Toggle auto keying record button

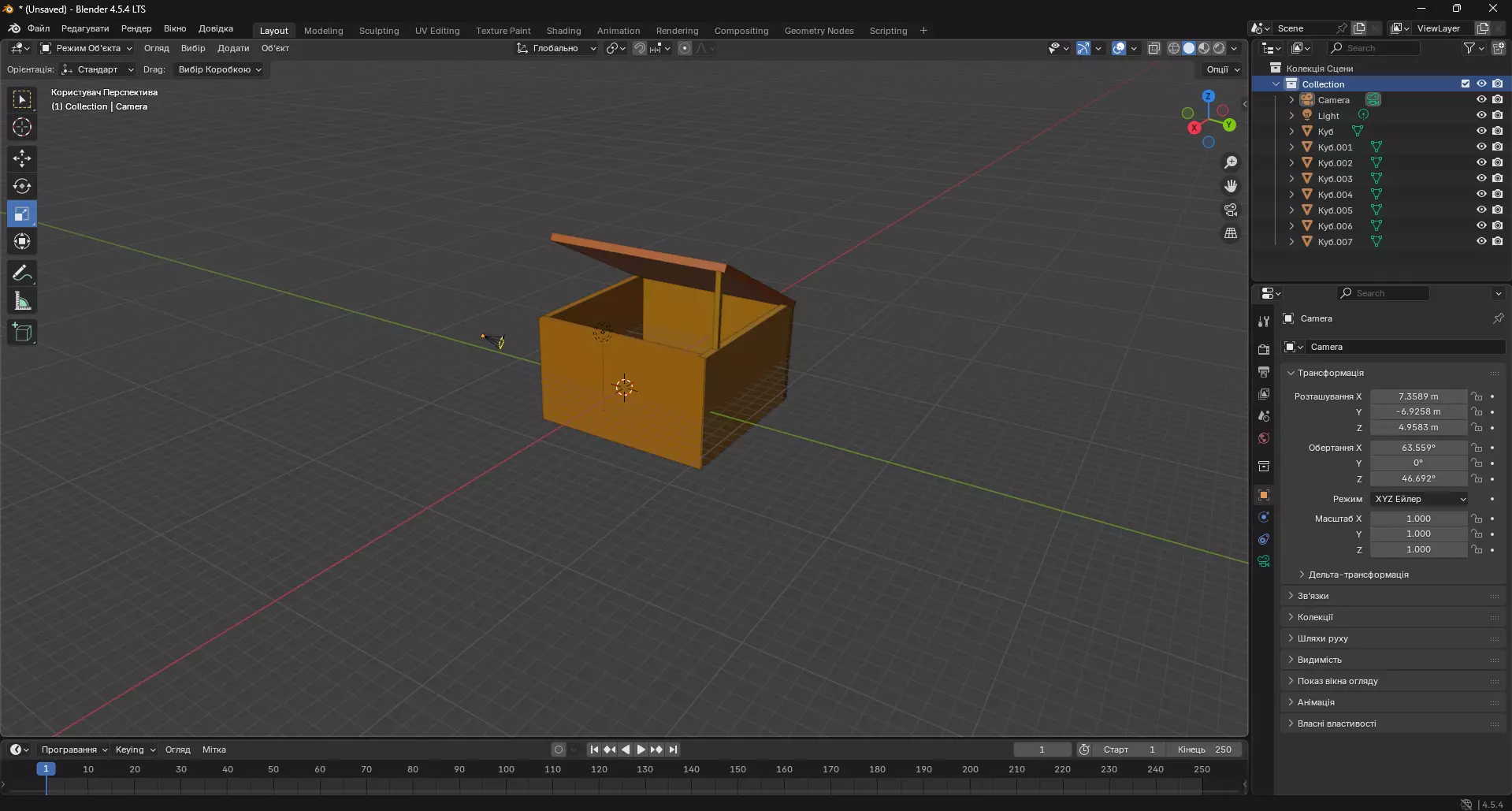click(559, 750)
